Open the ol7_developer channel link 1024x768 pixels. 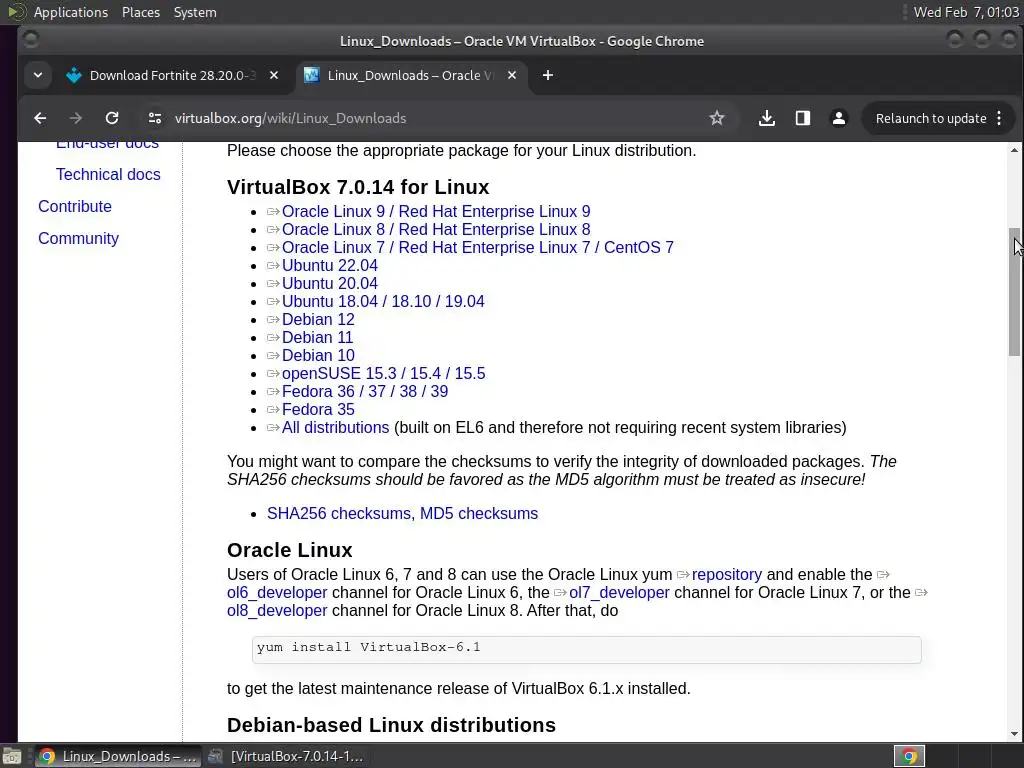click(619, 592)
